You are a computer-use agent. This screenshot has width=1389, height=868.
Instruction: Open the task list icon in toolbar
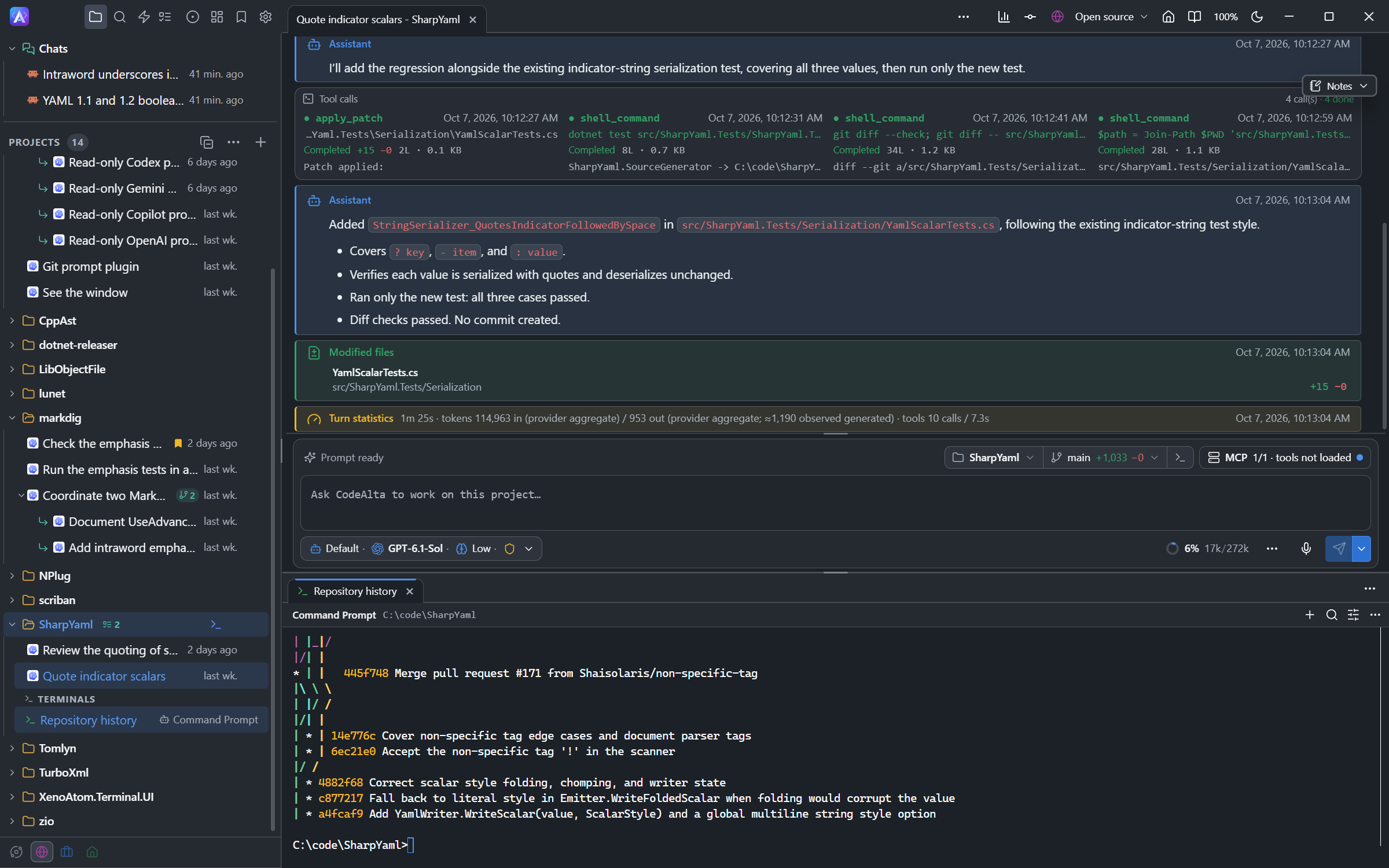pos(166,17)
